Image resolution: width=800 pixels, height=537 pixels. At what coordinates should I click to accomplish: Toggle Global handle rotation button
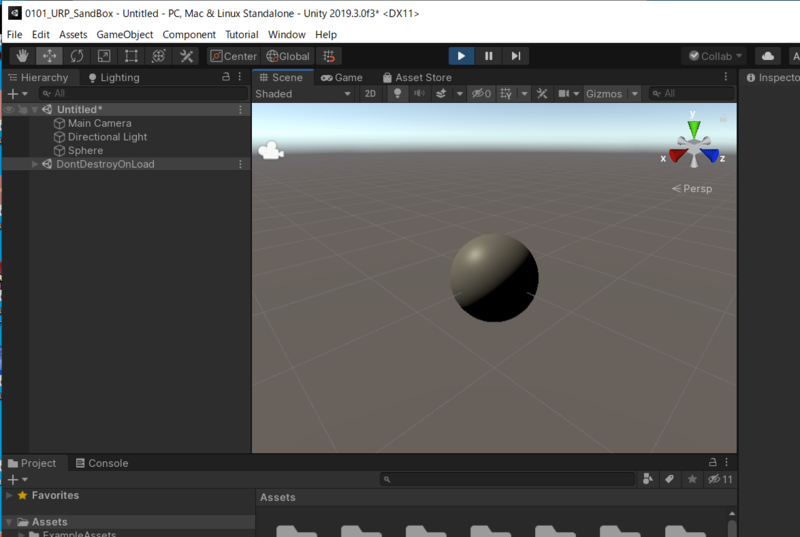(x=288, y=56)
